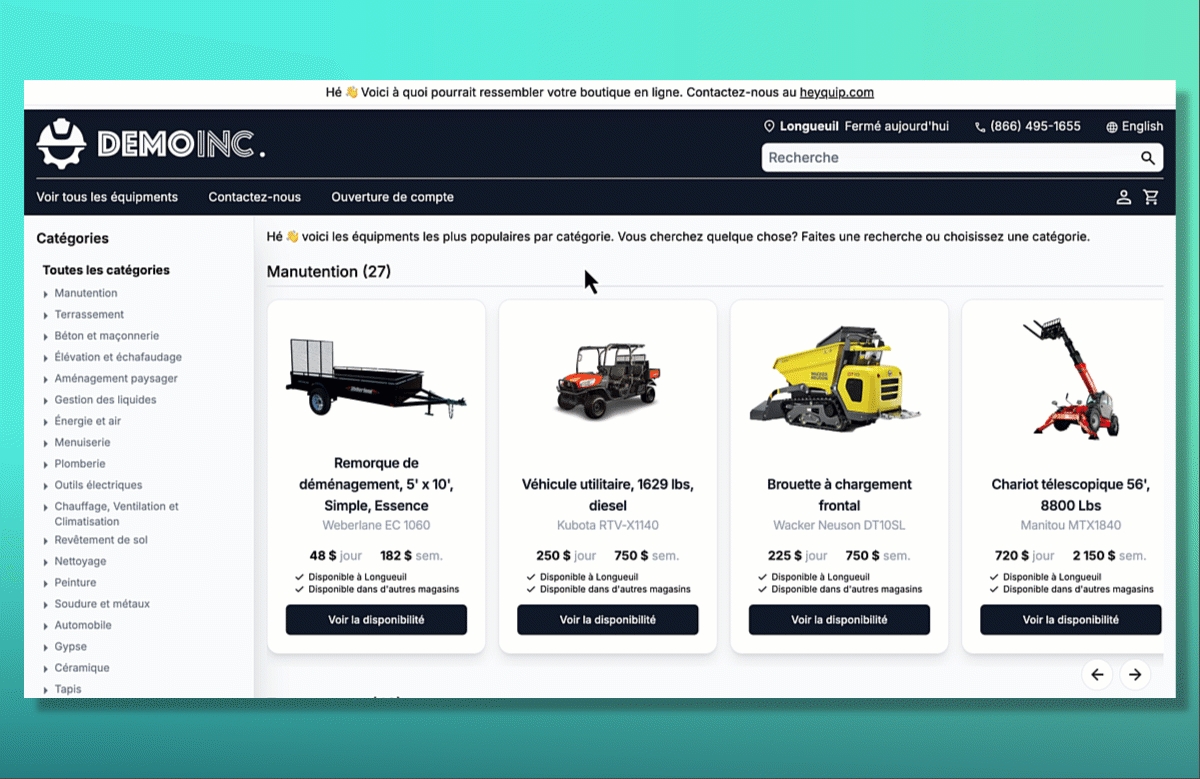
Task: Click the Longueuil location pin icon
Action: (x=769, y=127)
